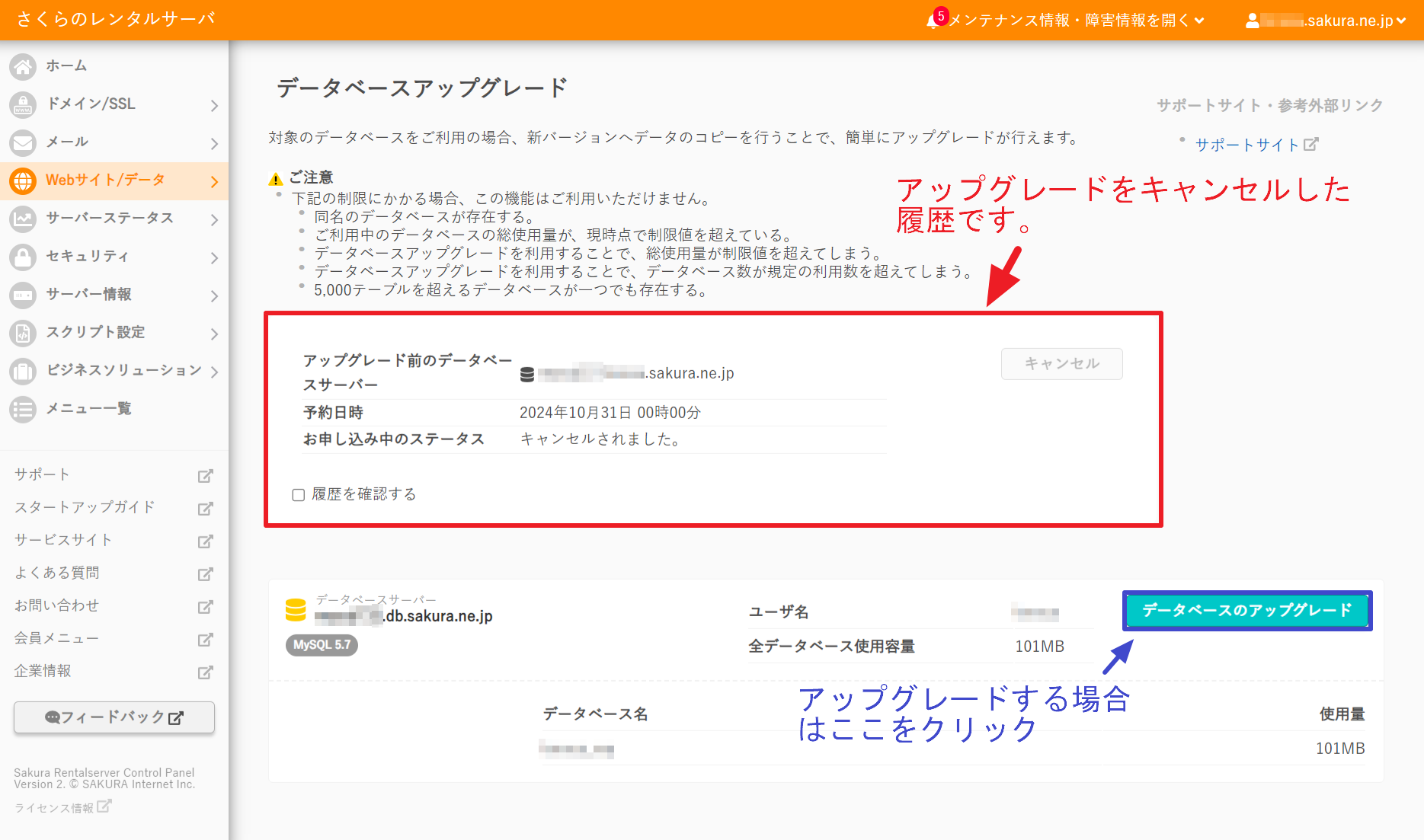Screen dimensions: 1424x840
Task: Click the Domain/SSL lock icon
Action: tap(23, 104)
